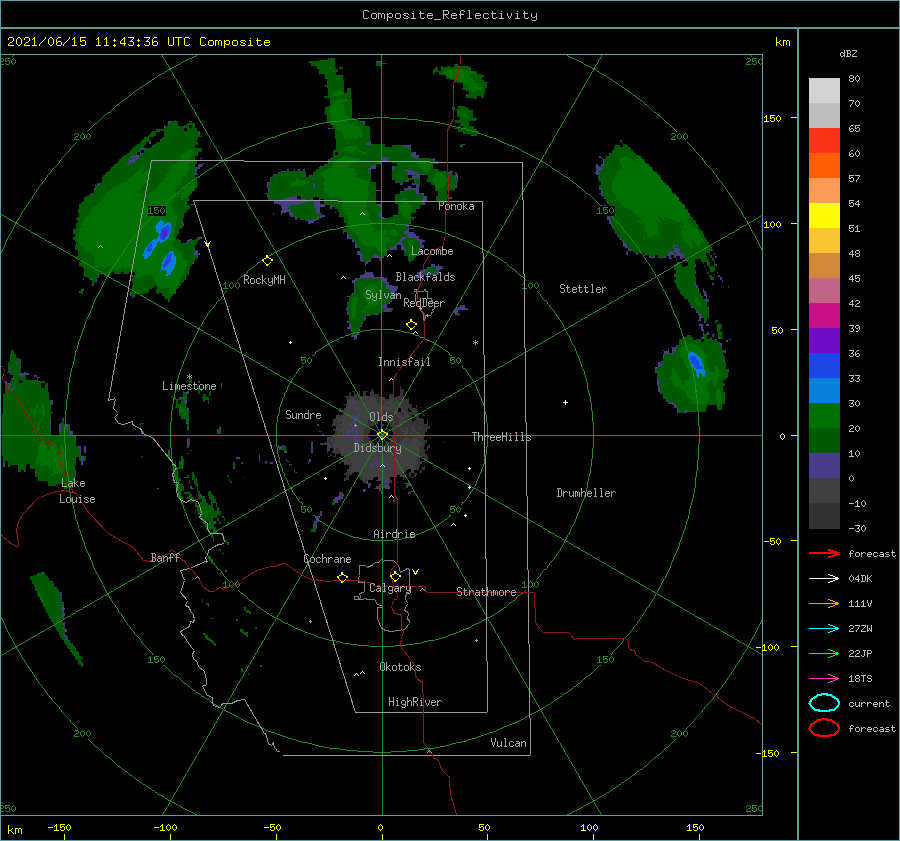This screenshot has width=900, height=841.
Task: Click the white asterisk east of Innisfail
Action: pos(475,343)
